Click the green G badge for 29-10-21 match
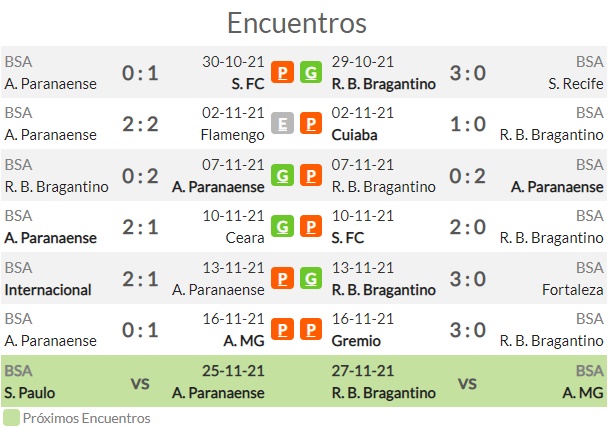 [311, 72]
